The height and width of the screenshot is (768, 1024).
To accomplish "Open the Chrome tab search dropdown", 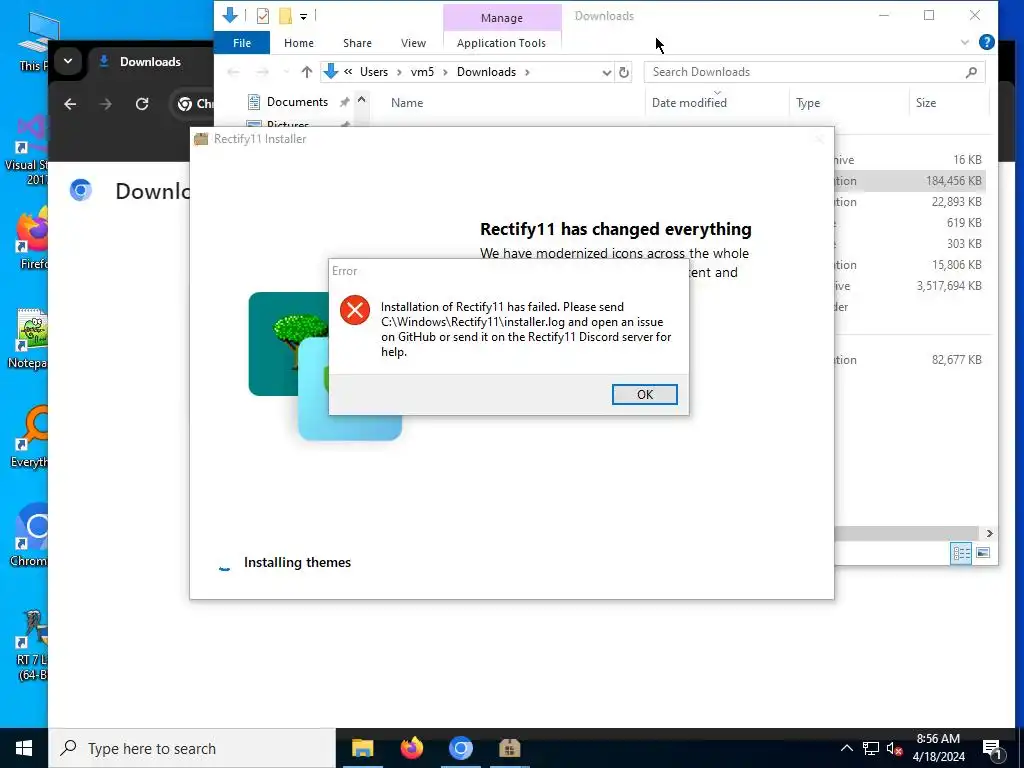I will pyautogui.click(x=68, y=62).
